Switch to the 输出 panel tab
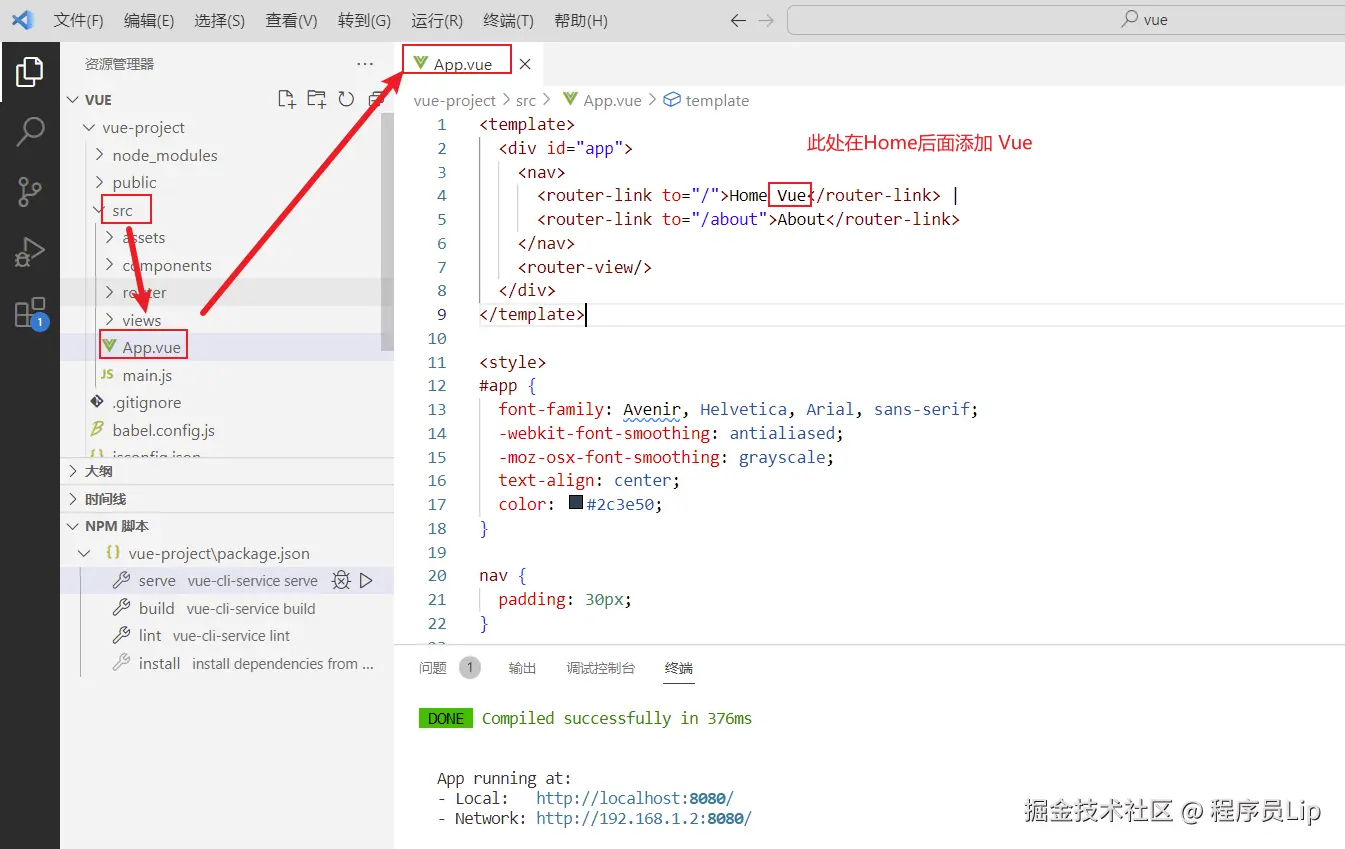This screenshot has width=1345, height=849. tap(522, 668)
